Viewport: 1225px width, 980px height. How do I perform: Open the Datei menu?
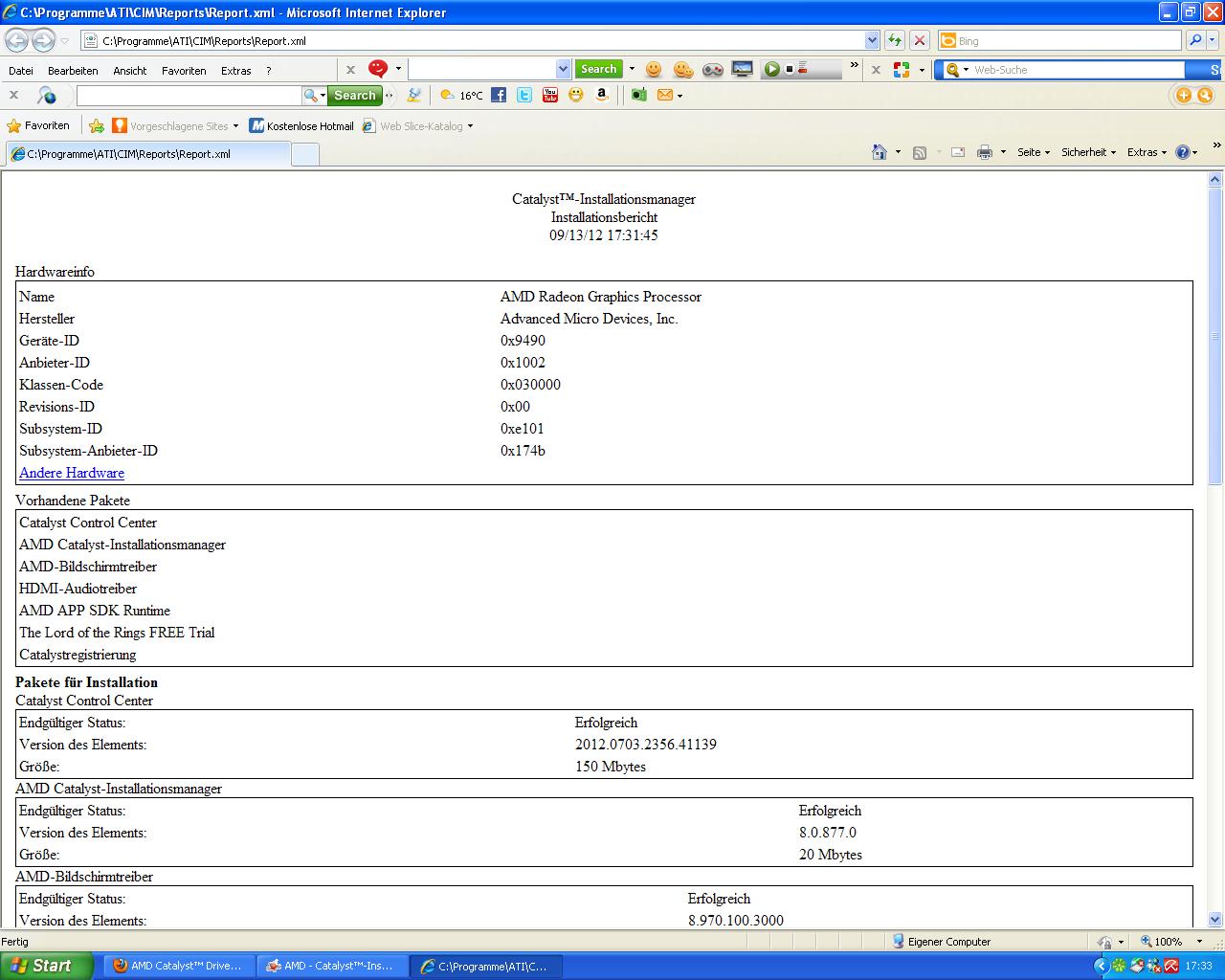tap(20, 71)
